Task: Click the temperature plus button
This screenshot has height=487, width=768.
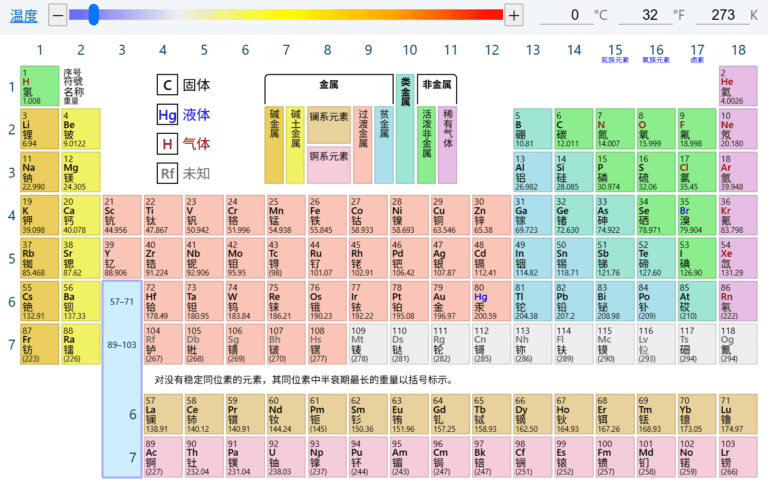Action: (513, 15)
